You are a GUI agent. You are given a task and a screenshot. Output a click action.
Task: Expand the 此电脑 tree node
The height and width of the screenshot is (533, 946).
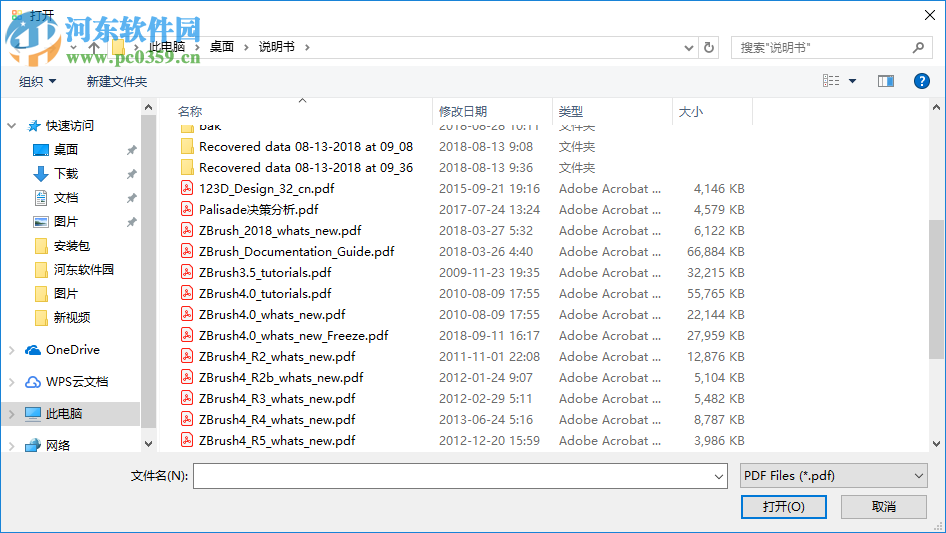pos(11,413)
